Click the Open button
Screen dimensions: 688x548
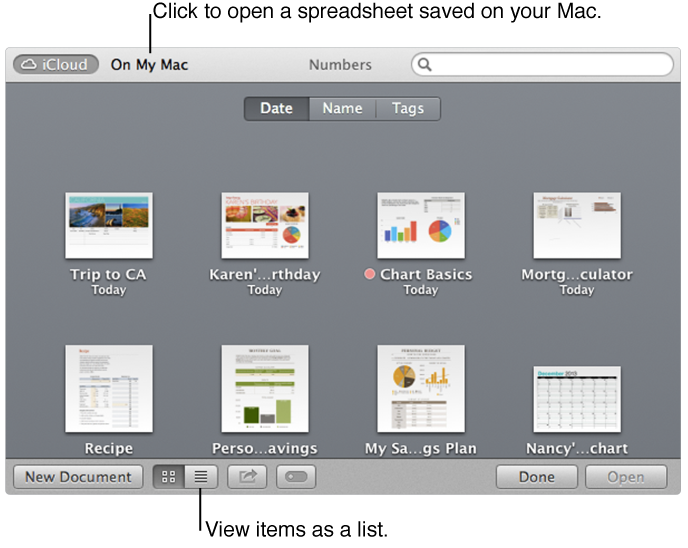[x=626, y=477]
